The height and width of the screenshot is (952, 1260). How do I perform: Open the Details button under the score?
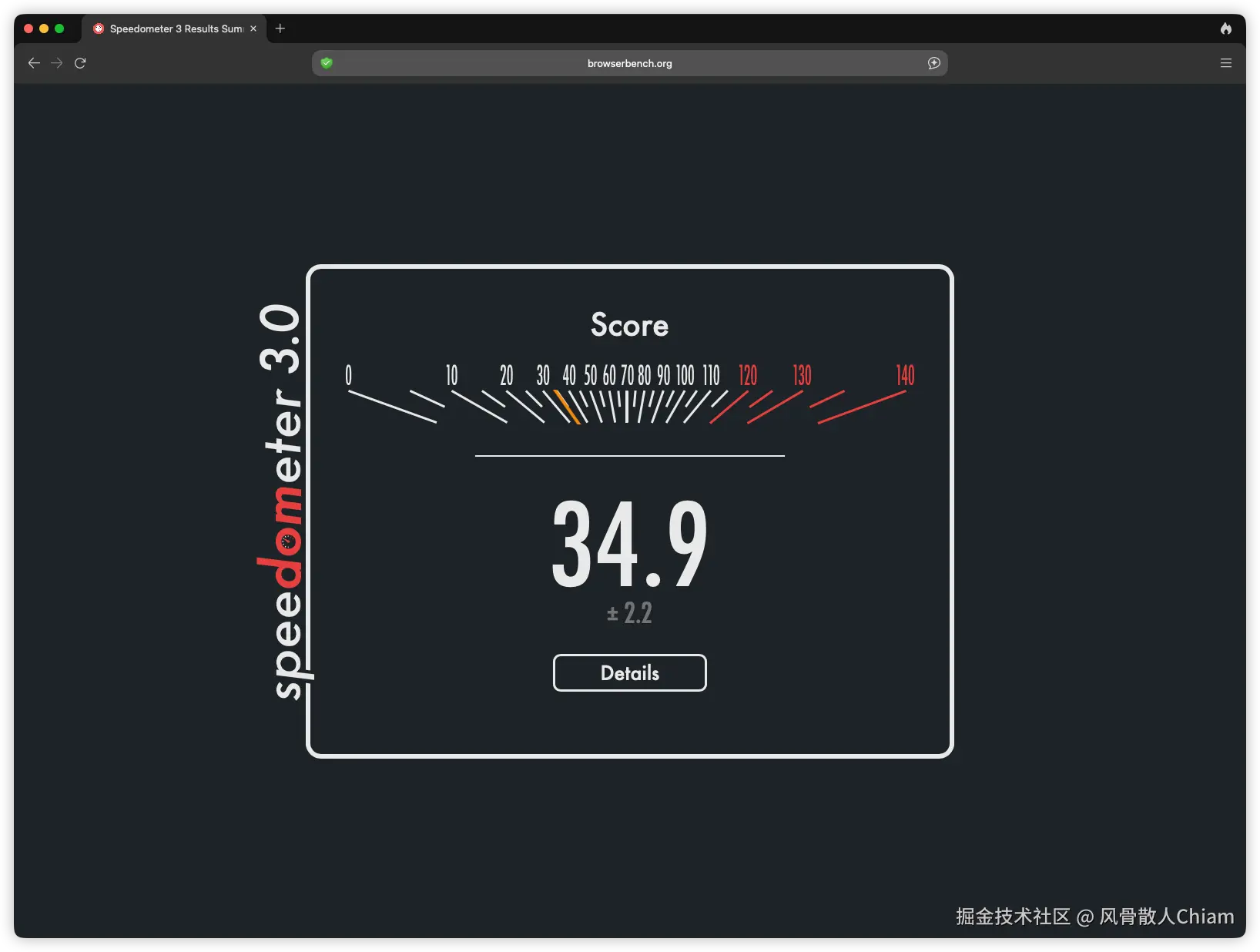coord(629,672)
